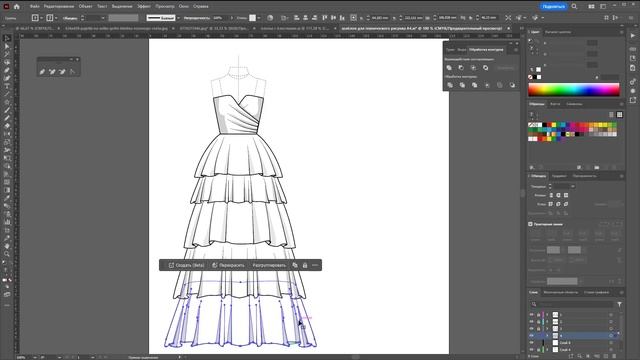Click Crop pathfinder icon

pyautogui.click(x=487, y=85)
